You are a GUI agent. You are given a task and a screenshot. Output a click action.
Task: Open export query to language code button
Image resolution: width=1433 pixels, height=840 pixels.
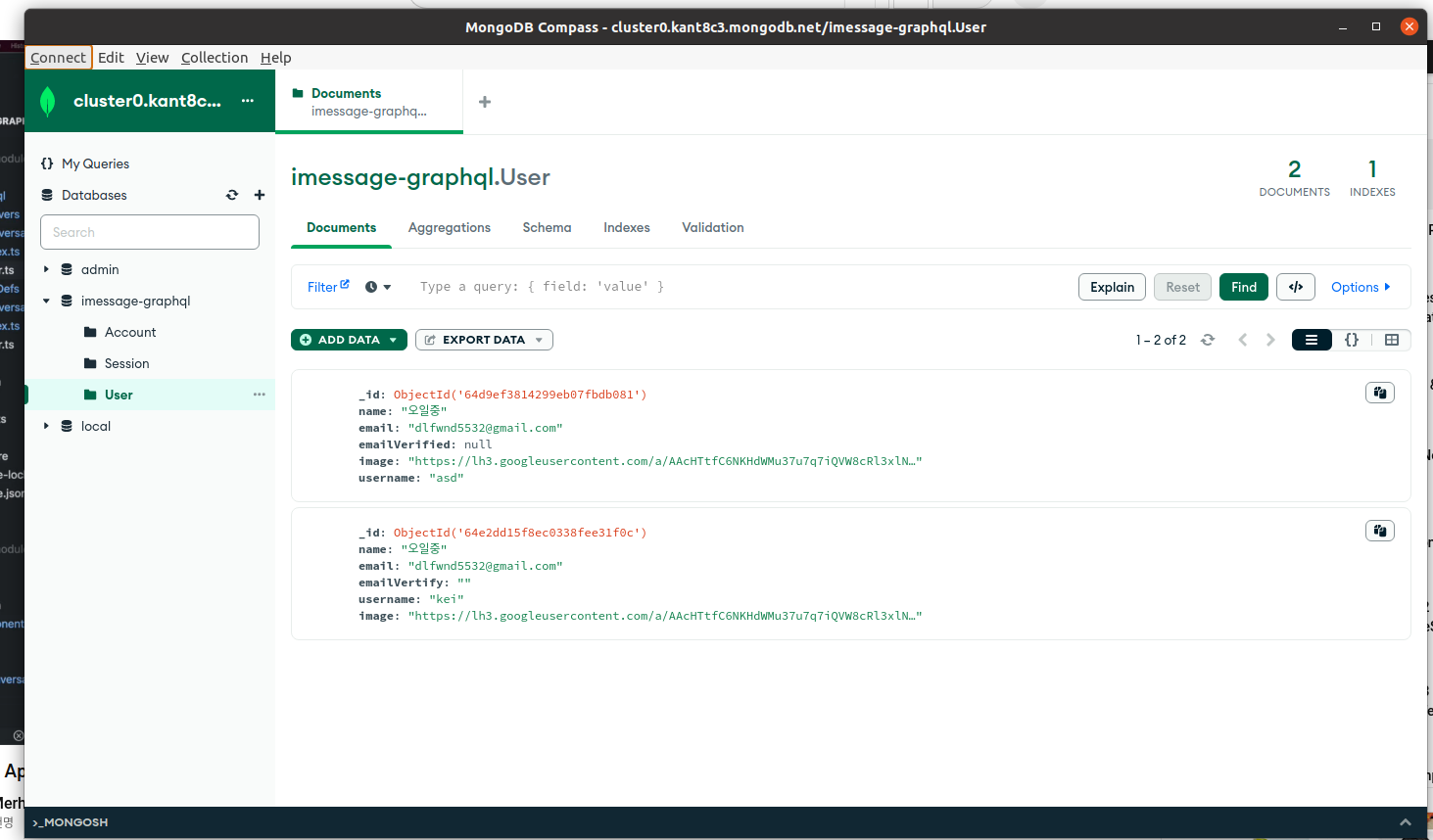pyautogui.click(x=1296, y=287)
